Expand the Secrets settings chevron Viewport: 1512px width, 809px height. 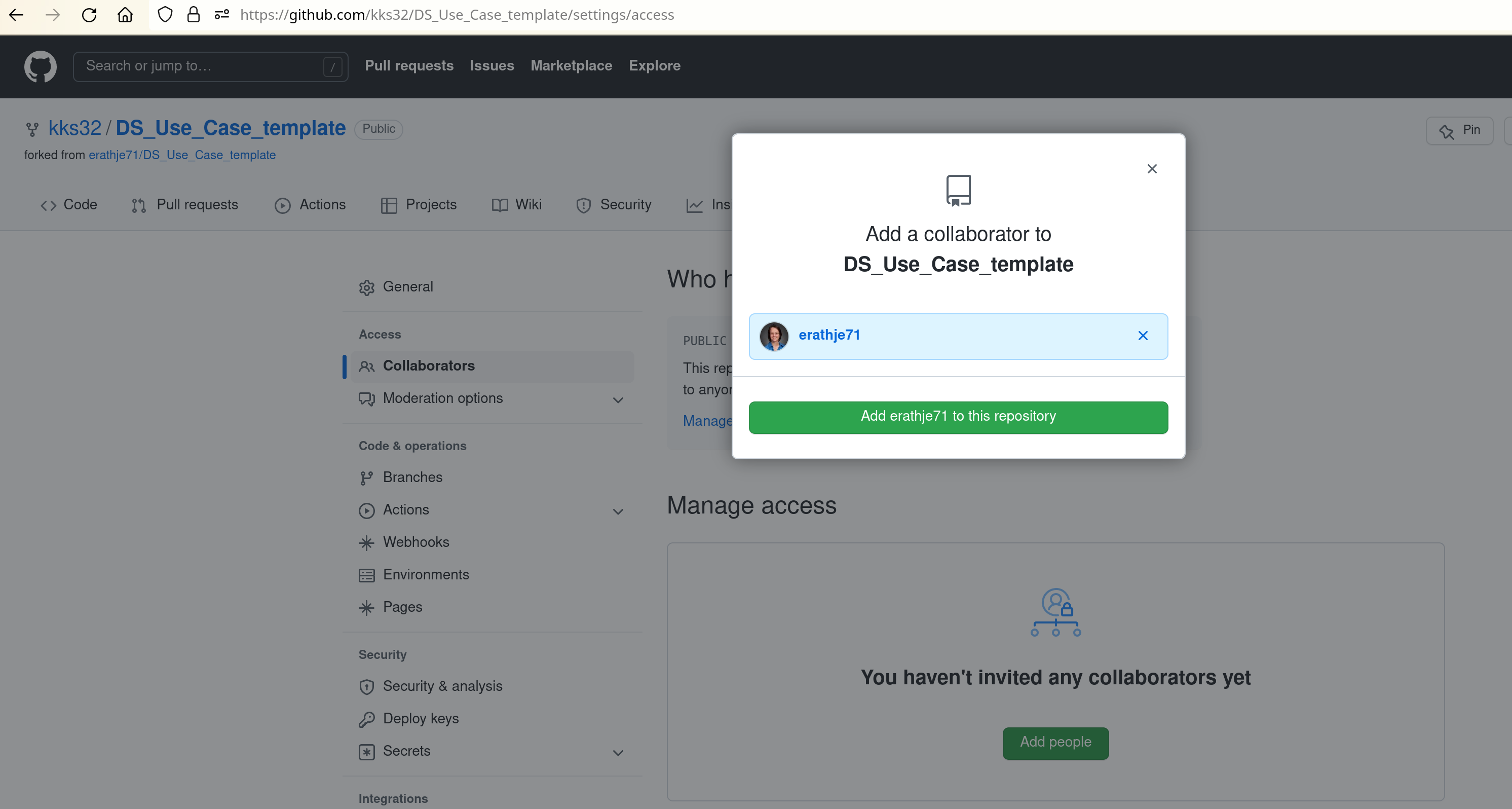pos(618,753)
